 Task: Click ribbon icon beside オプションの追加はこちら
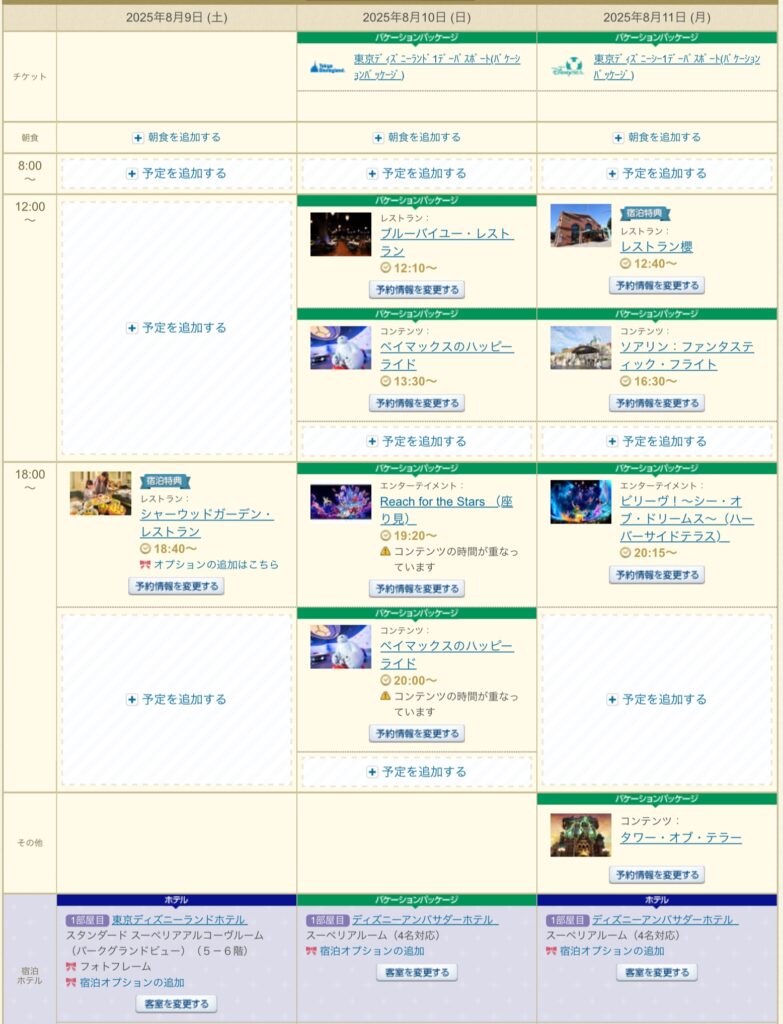tap(145, 565)
